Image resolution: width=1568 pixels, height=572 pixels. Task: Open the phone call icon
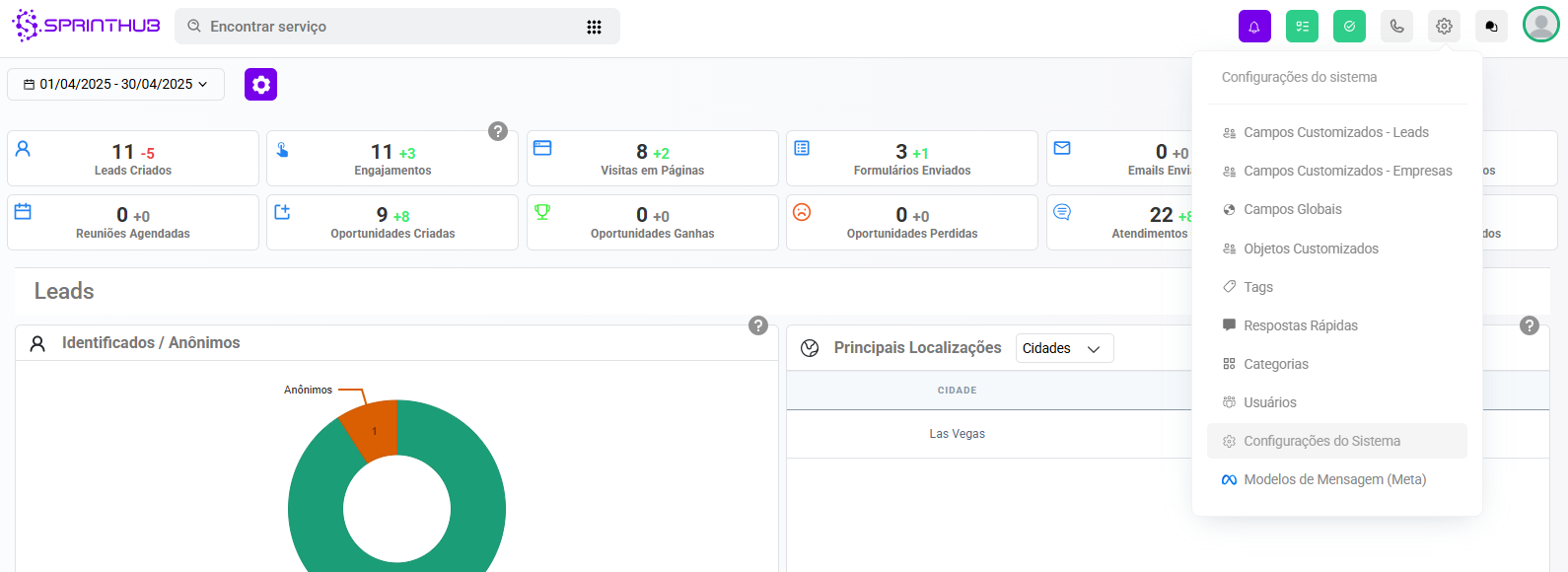click(1396, 27)
